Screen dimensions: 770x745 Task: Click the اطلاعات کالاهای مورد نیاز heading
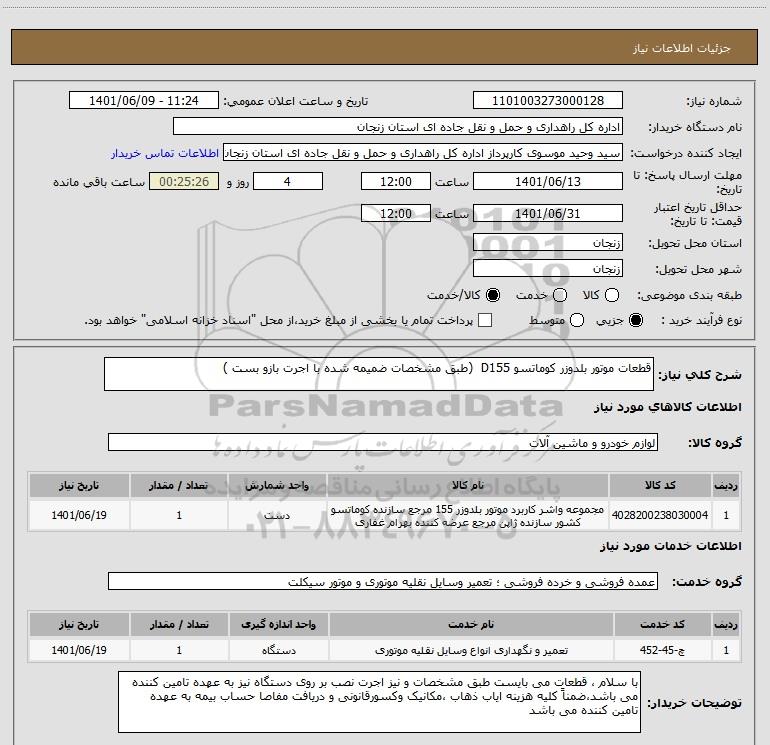667,407
